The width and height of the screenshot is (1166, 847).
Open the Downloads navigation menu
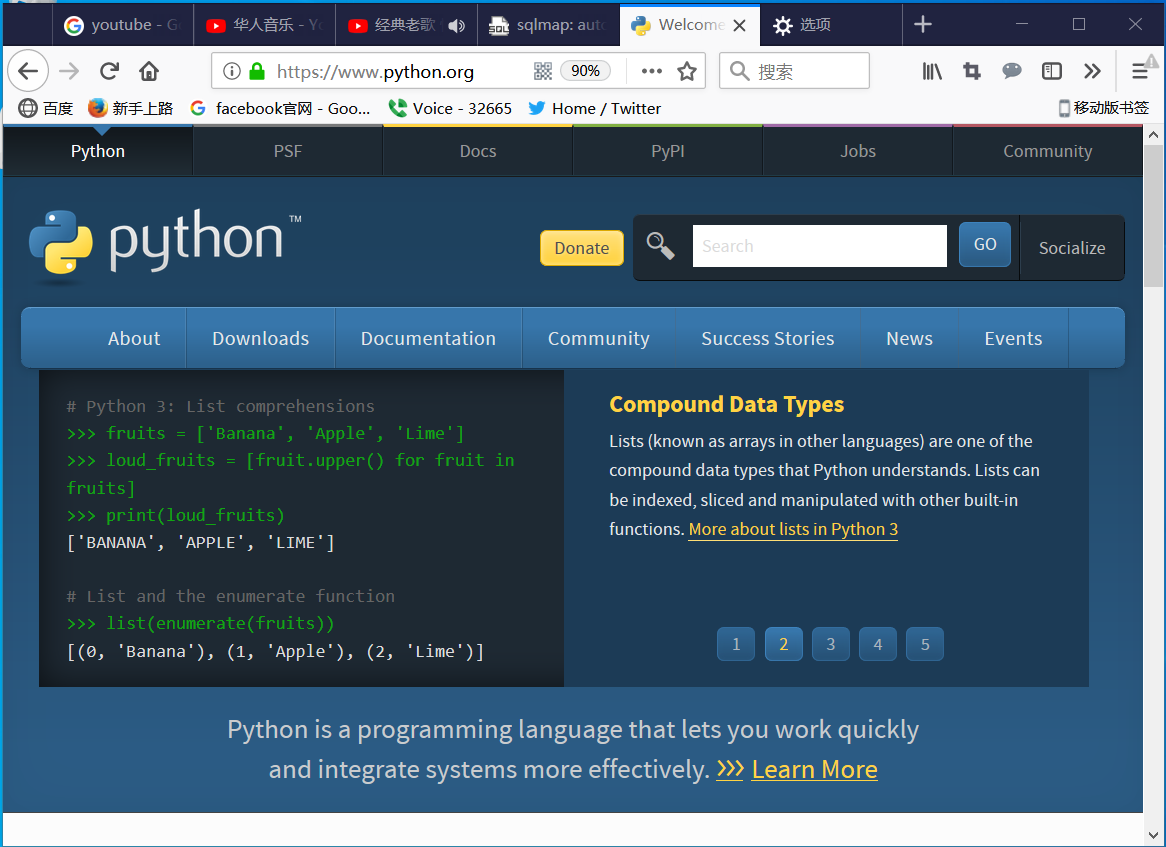click(x=260, y=338)
